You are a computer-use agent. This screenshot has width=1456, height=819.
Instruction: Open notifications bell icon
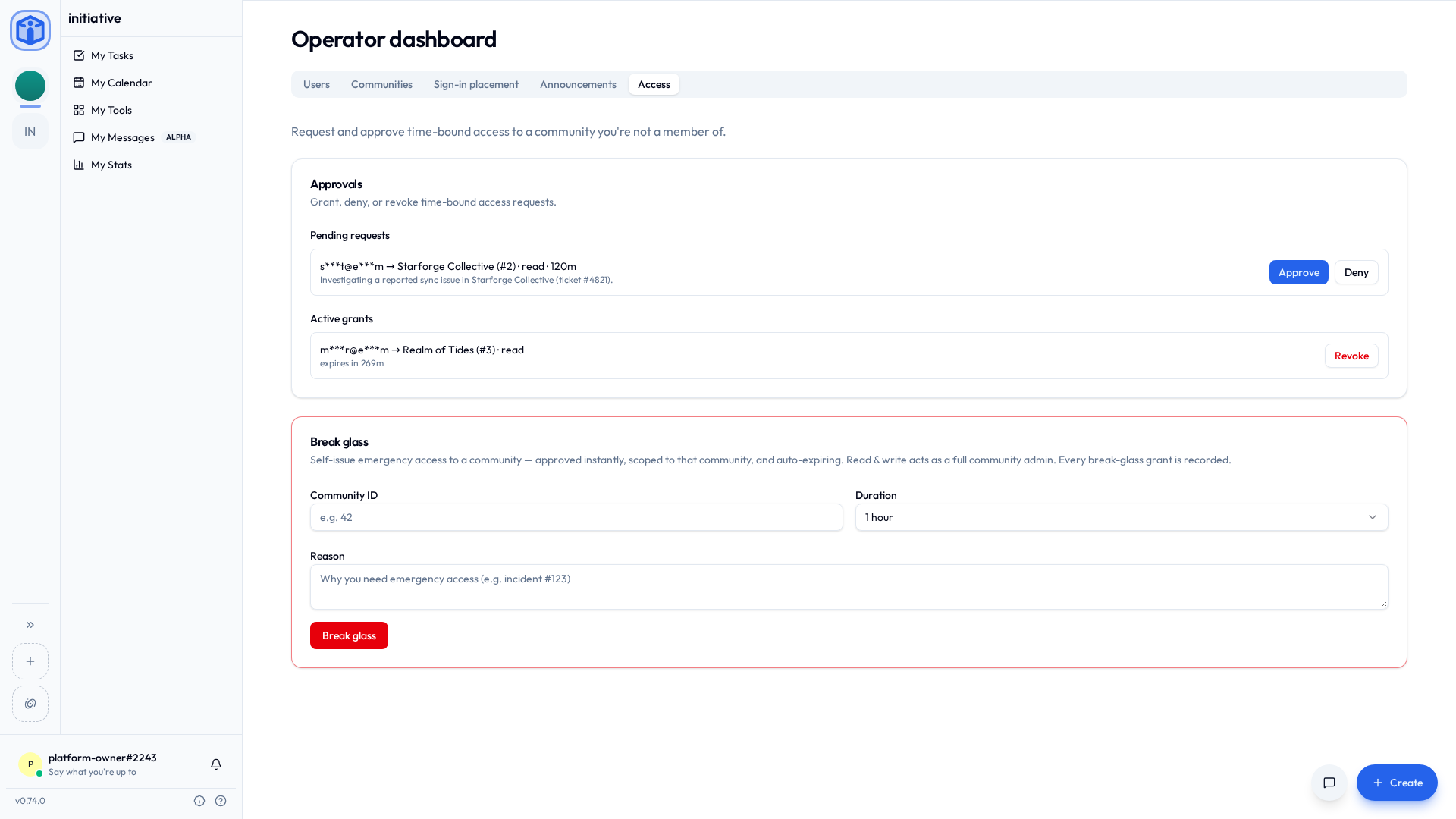click(x=216, y=764)
